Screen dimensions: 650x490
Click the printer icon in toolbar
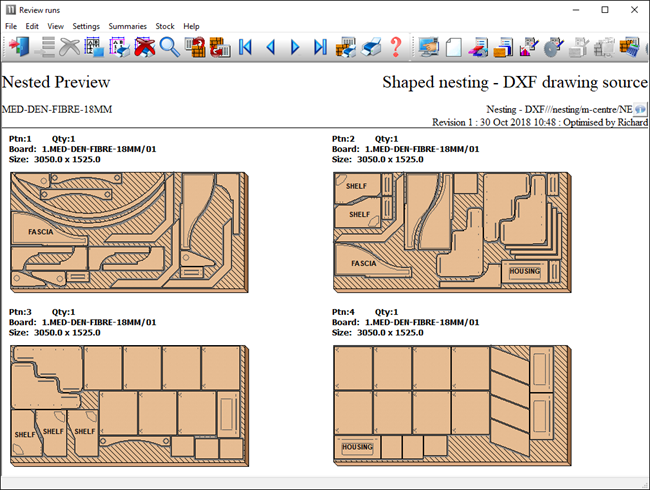coord(371,47)
